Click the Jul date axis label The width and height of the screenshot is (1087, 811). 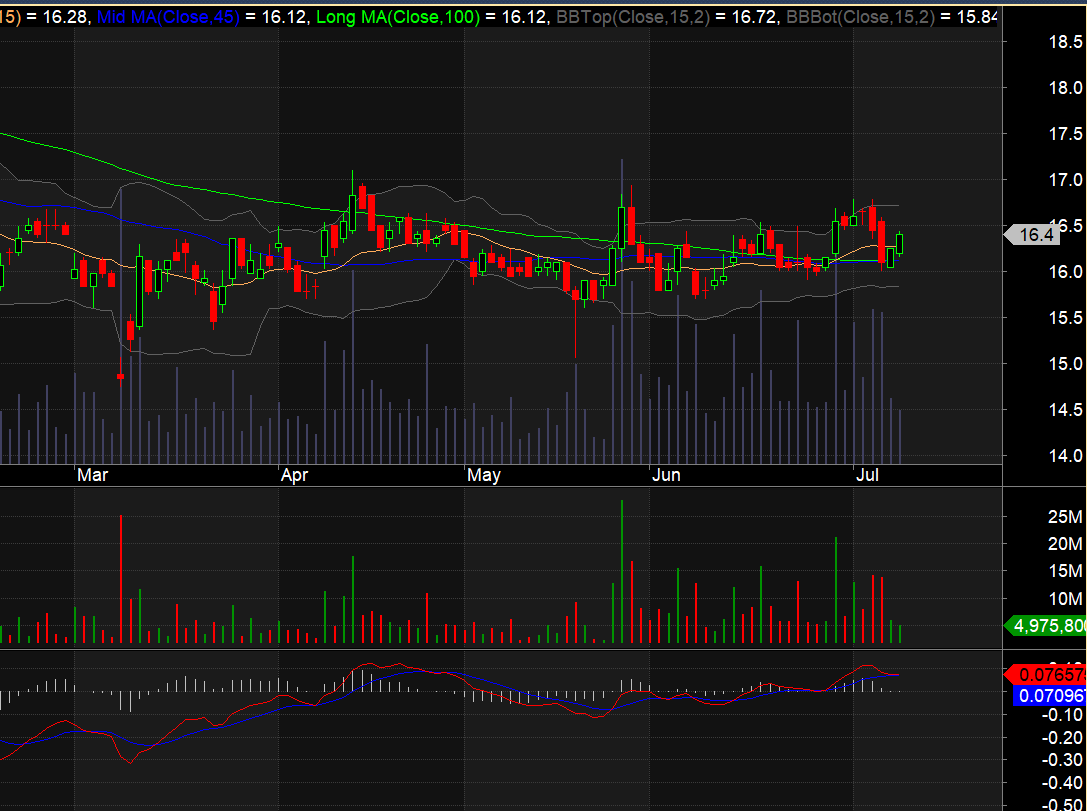(x=867, y=475)
